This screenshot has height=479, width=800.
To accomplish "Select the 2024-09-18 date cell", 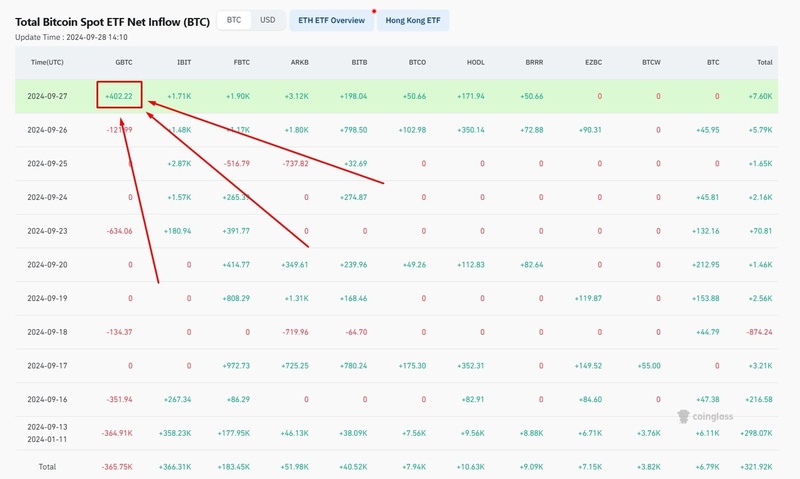I will coord(47,332).
